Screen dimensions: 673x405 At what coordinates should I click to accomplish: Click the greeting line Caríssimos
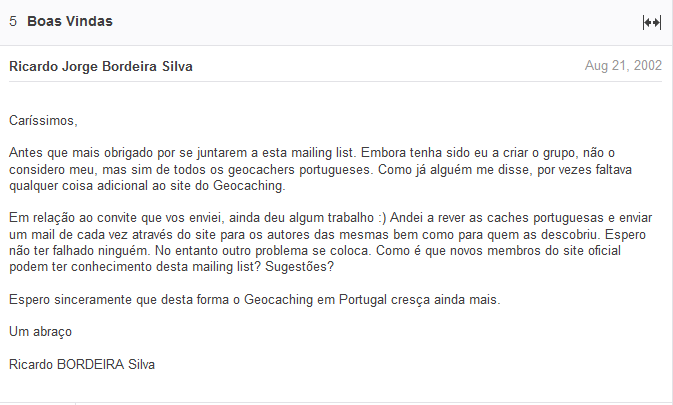(43, 121)
